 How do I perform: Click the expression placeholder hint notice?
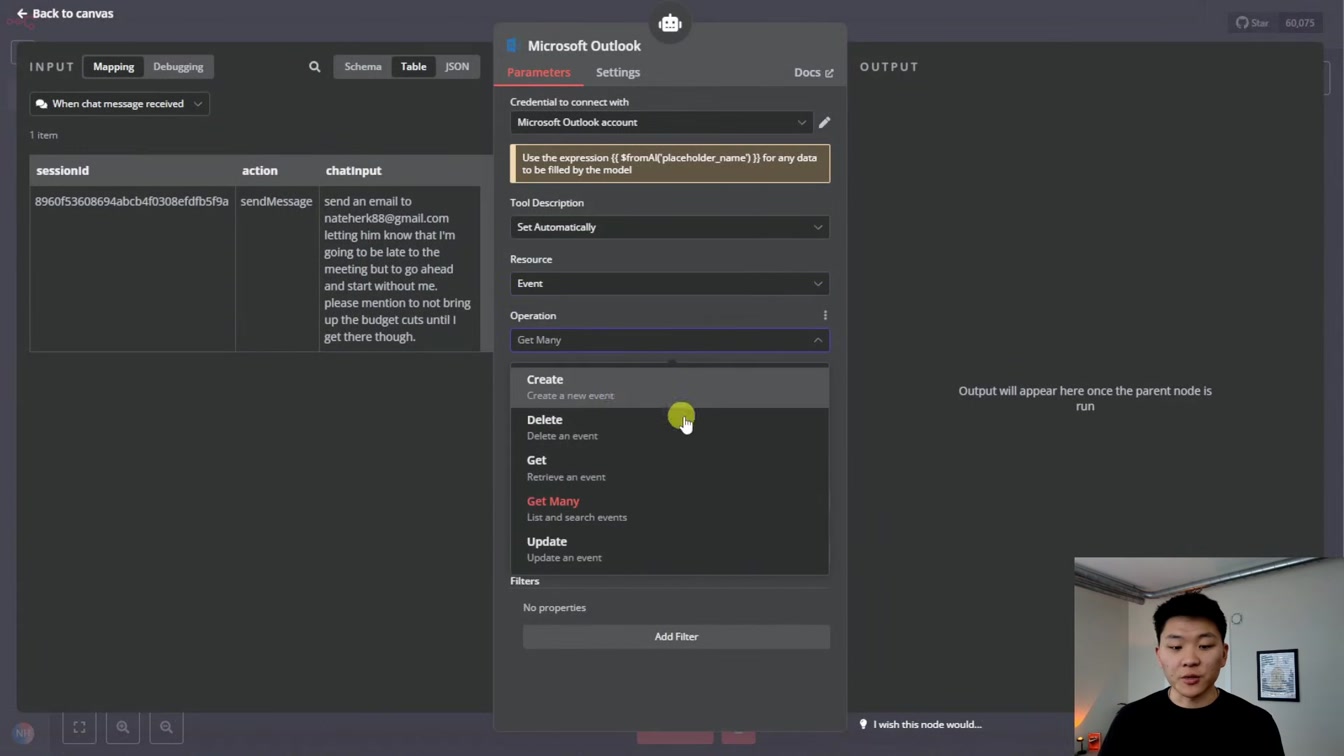point(670,164)
